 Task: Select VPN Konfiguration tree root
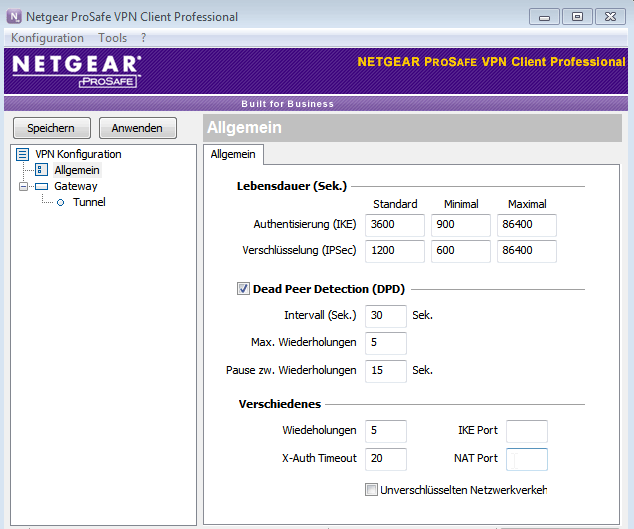tap(78, 154)
